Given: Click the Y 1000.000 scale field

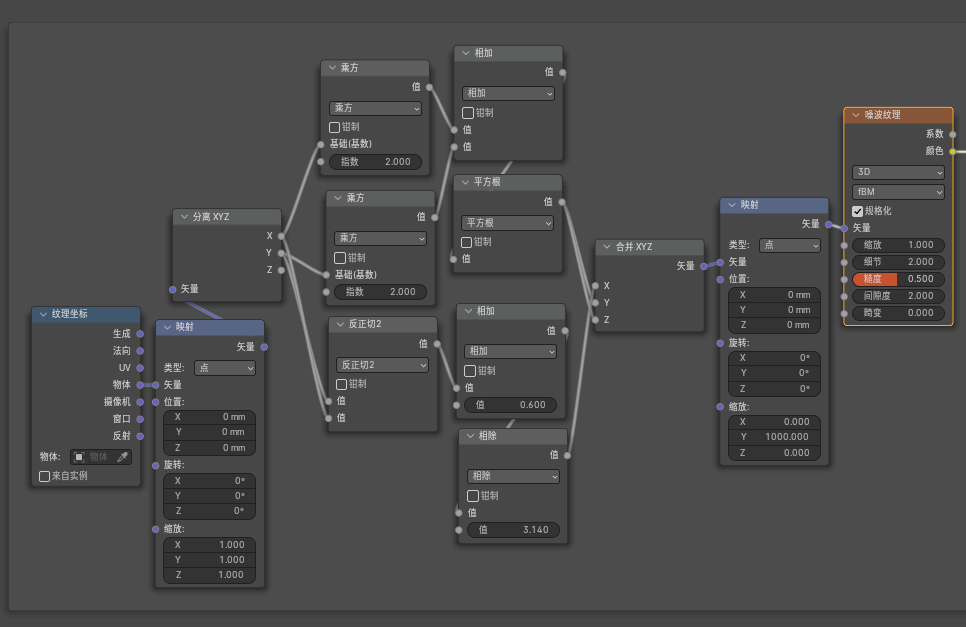Looking at the screenshot, I should point(775,436).
